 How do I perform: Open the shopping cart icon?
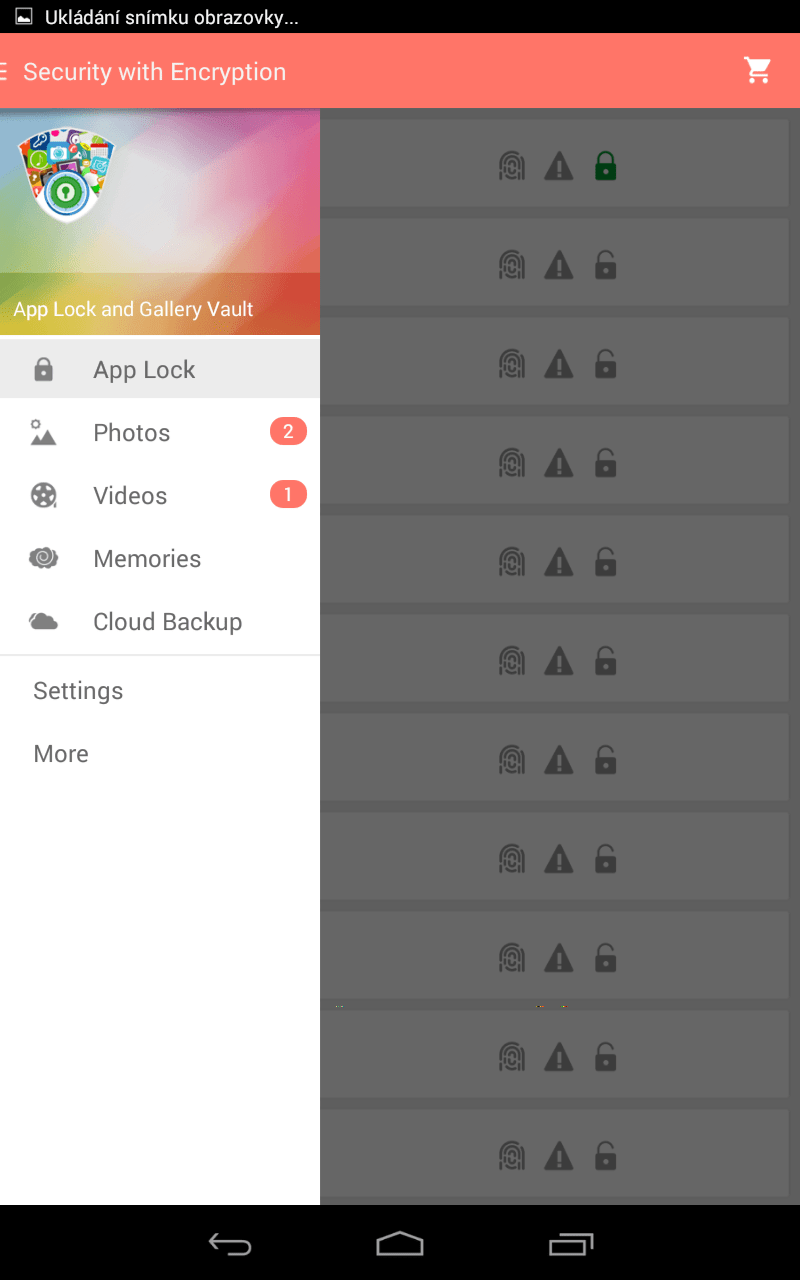click(x=758, y=70)
